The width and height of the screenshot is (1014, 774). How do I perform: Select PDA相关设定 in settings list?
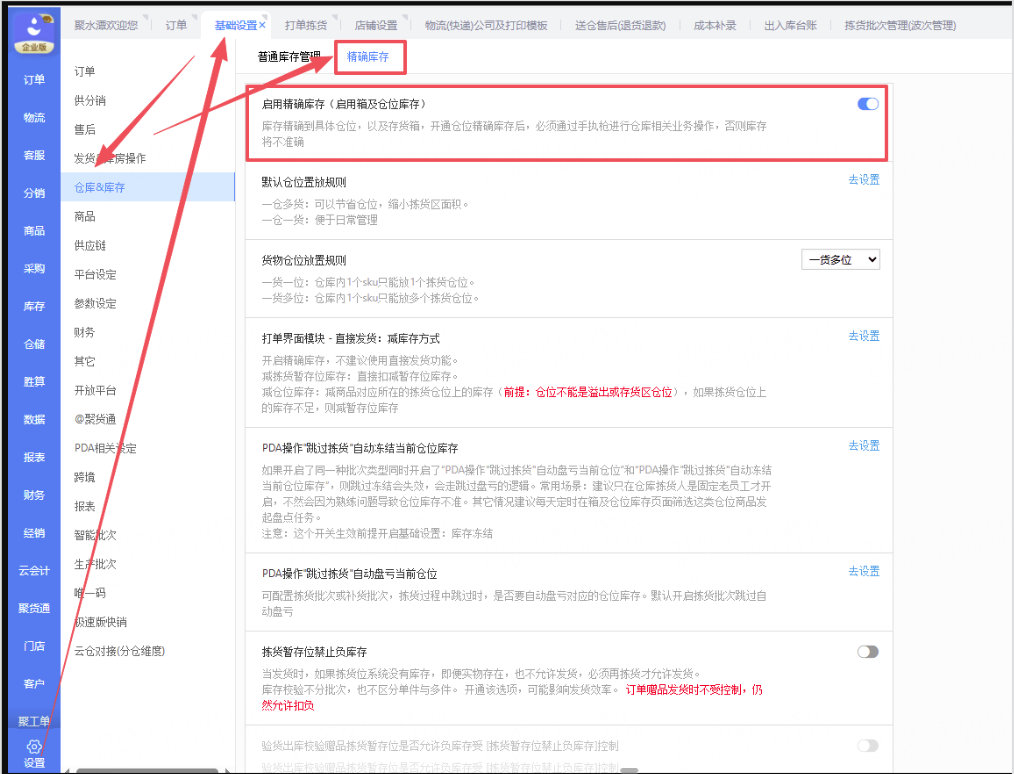105,448
